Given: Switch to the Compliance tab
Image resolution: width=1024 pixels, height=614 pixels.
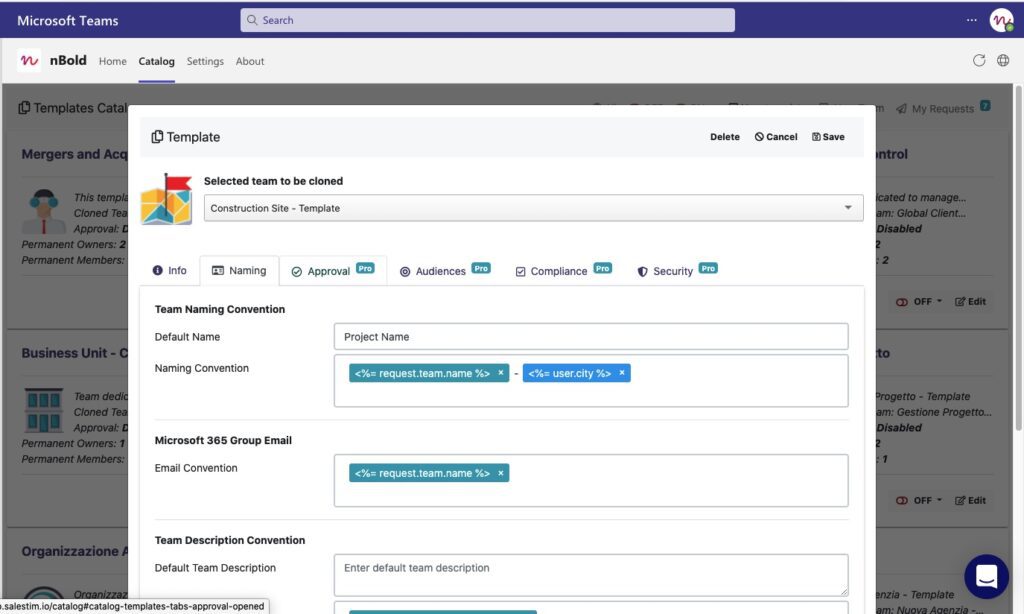Looking at the screenshot, I should tap(563, 270).
